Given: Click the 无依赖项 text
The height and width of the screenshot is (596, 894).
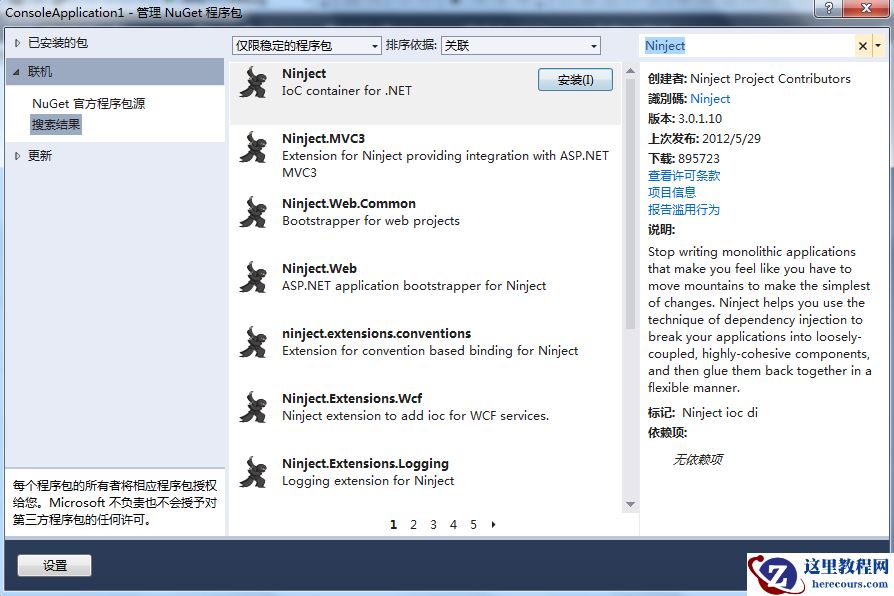Looking at the screenshot, I should (698, 460).
